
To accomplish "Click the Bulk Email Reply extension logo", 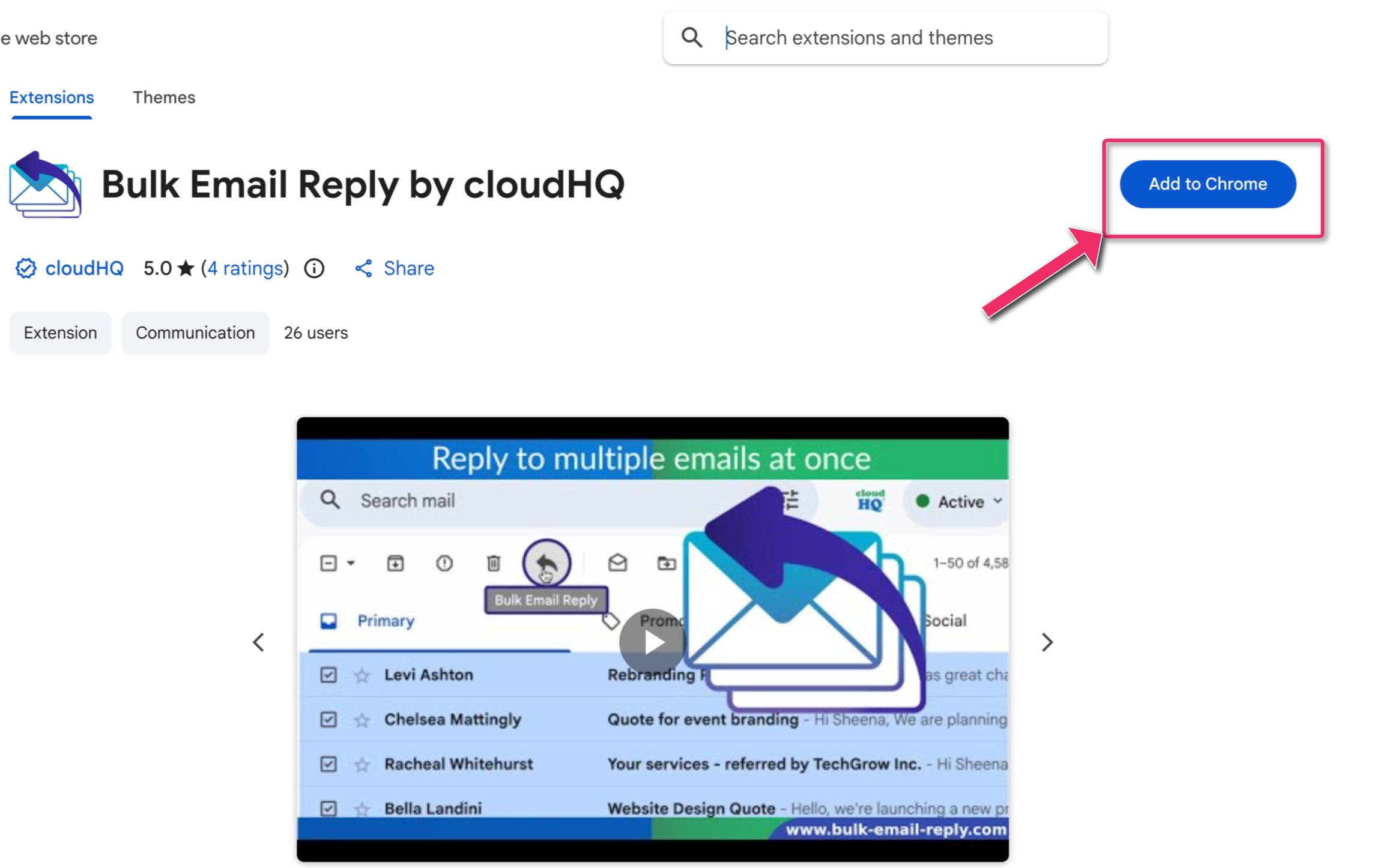I will (x=46, y=184).
